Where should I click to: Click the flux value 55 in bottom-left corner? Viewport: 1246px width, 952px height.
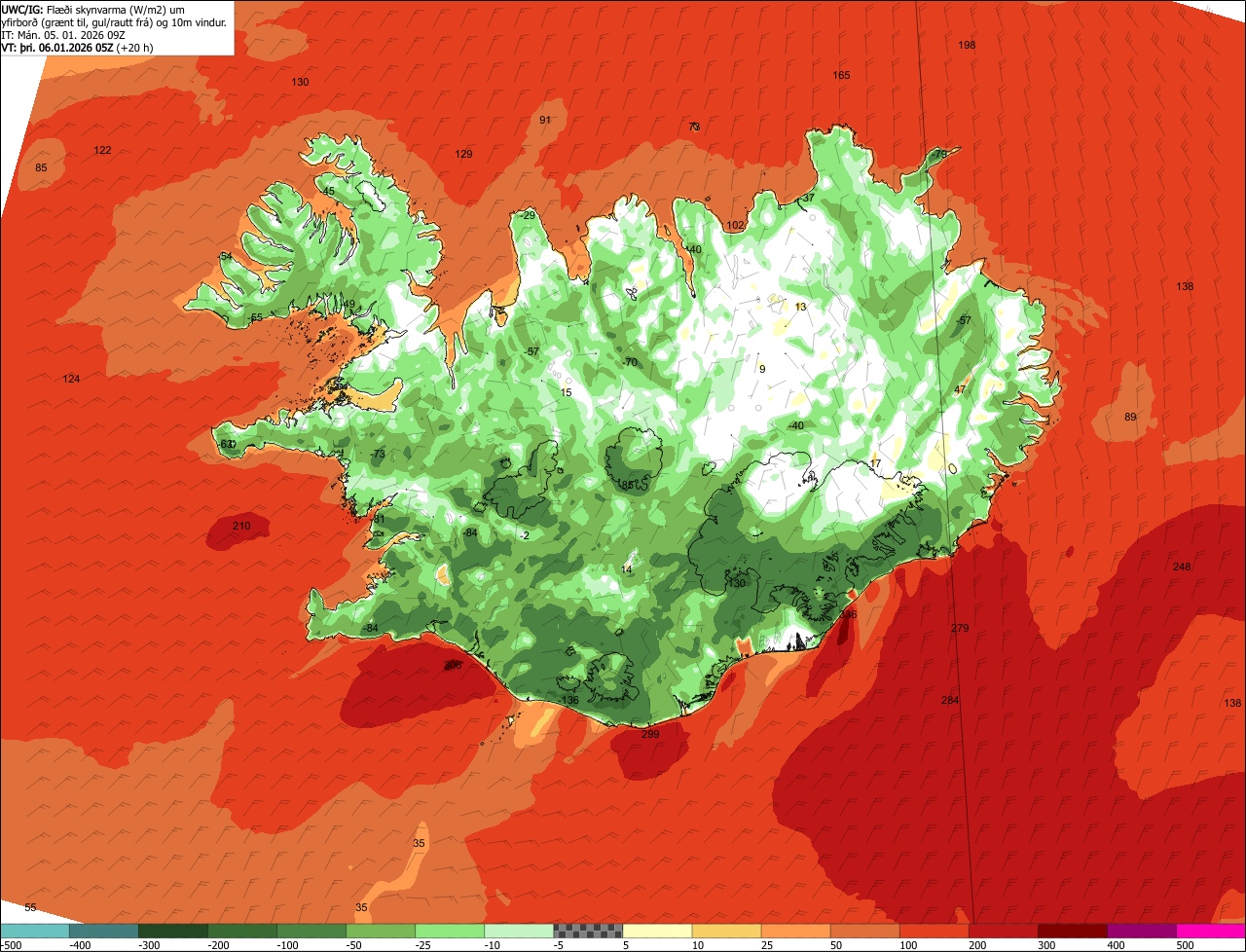click(30, 907)
